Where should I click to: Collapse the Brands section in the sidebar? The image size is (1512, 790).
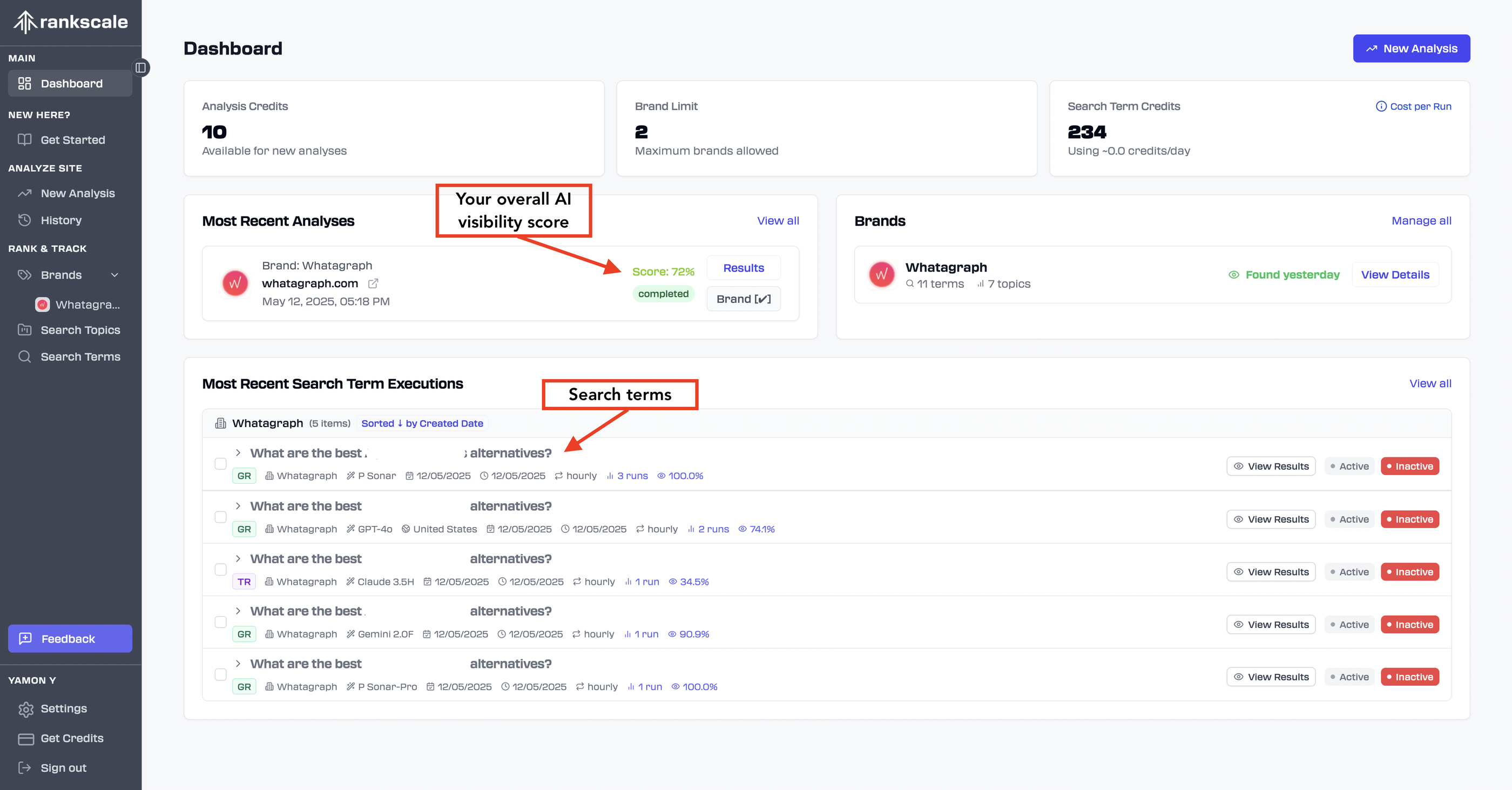[x=114, y=274]
